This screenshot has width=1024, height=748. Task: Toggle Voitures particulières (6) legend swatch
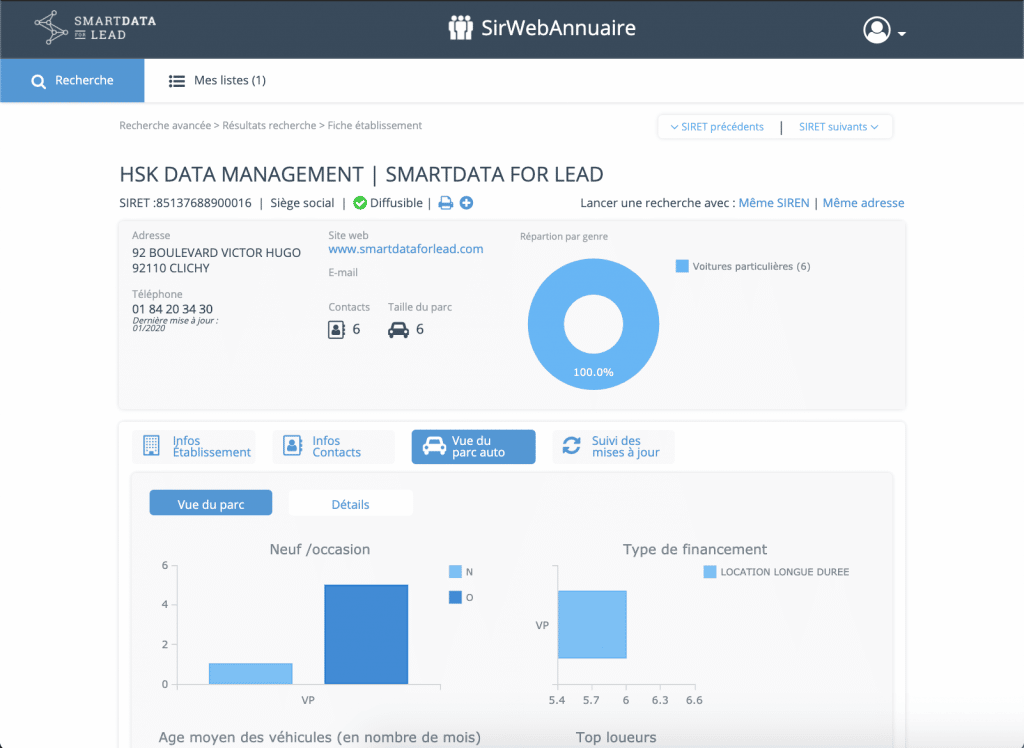tap(682, 266)
